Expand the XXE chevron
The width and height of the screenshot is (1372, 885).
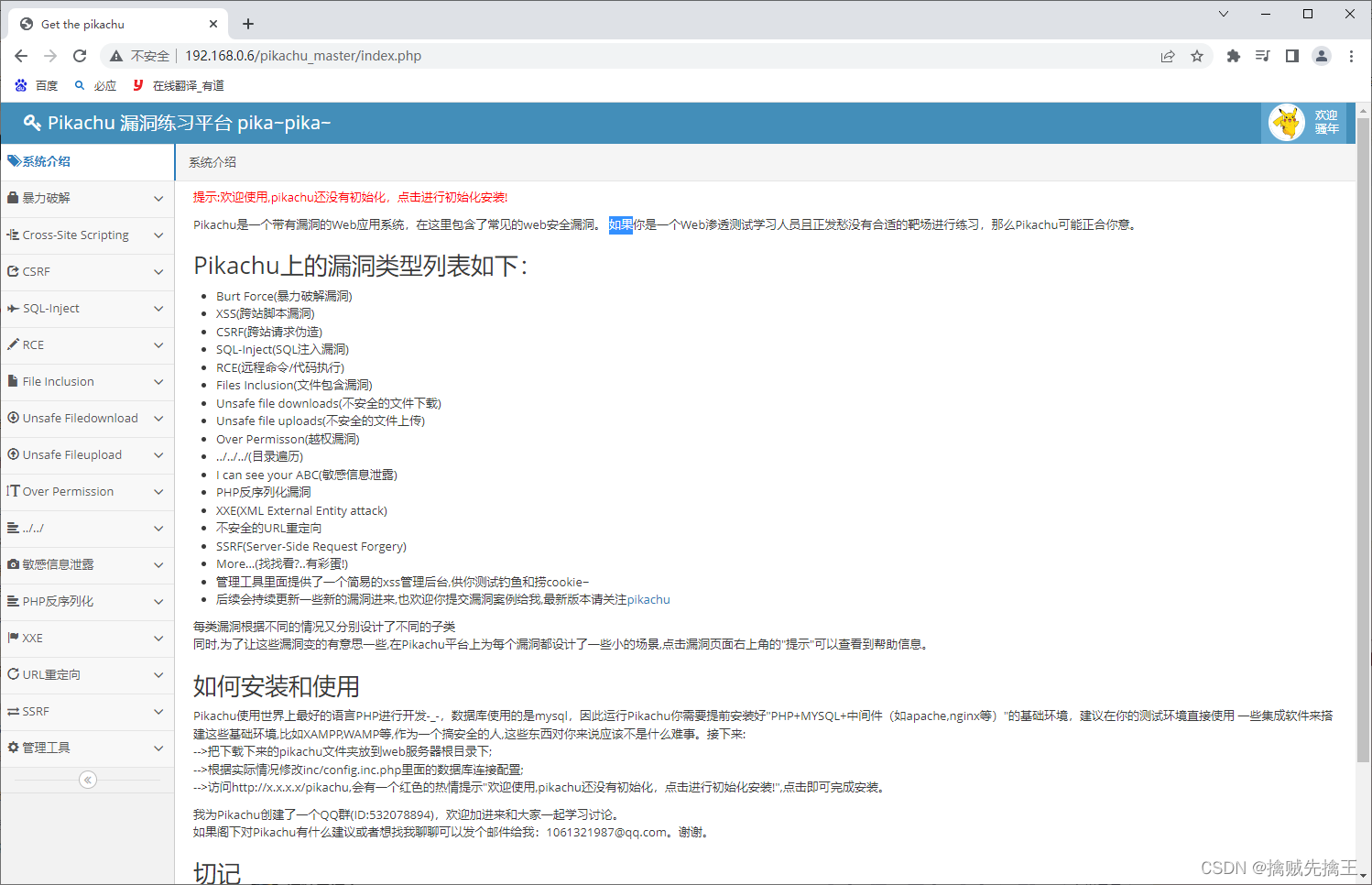click(x=158, y=639)
